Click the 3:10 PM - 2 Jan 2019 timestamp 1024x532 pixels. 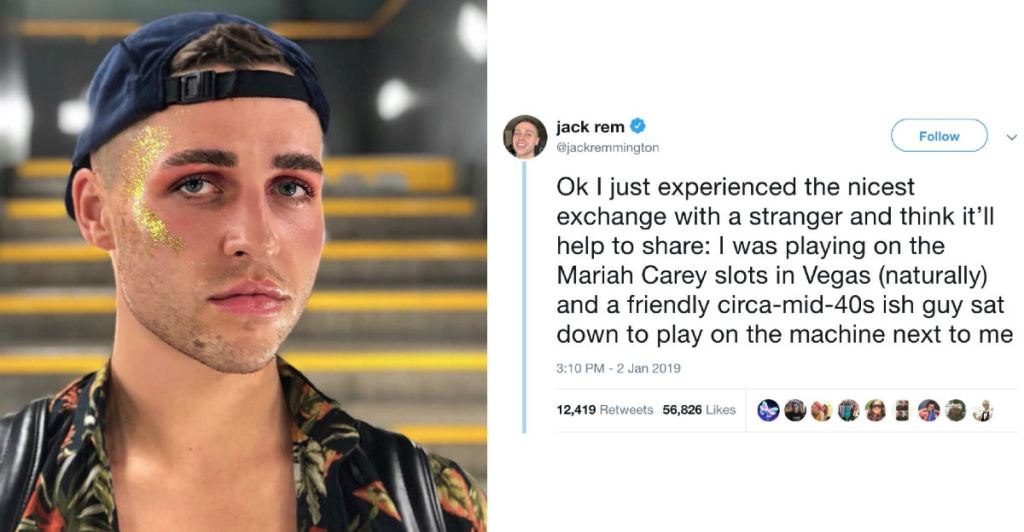(x=618, y=368)
